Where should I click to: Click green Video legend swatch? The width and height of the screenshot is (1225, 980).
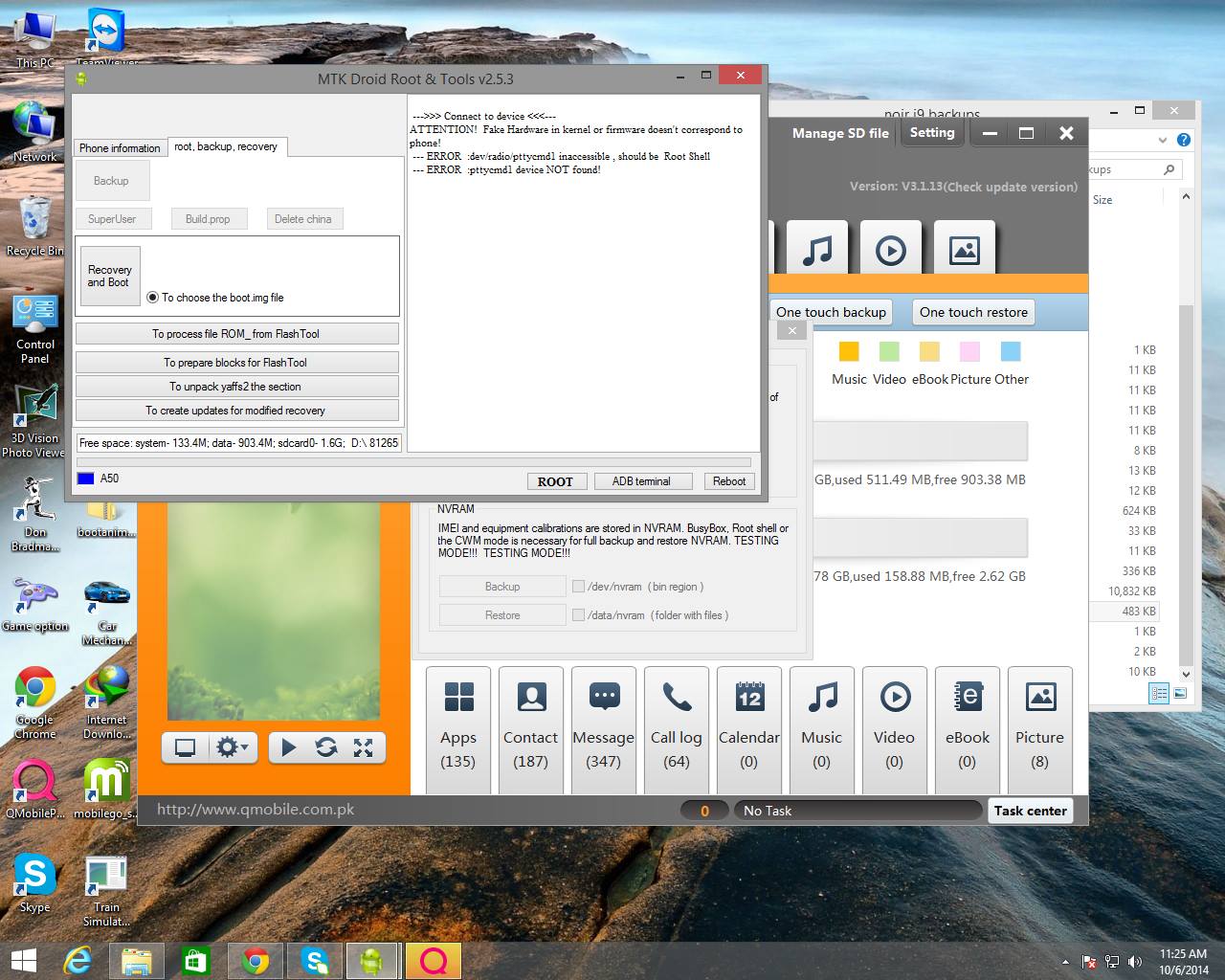point(889,351)
